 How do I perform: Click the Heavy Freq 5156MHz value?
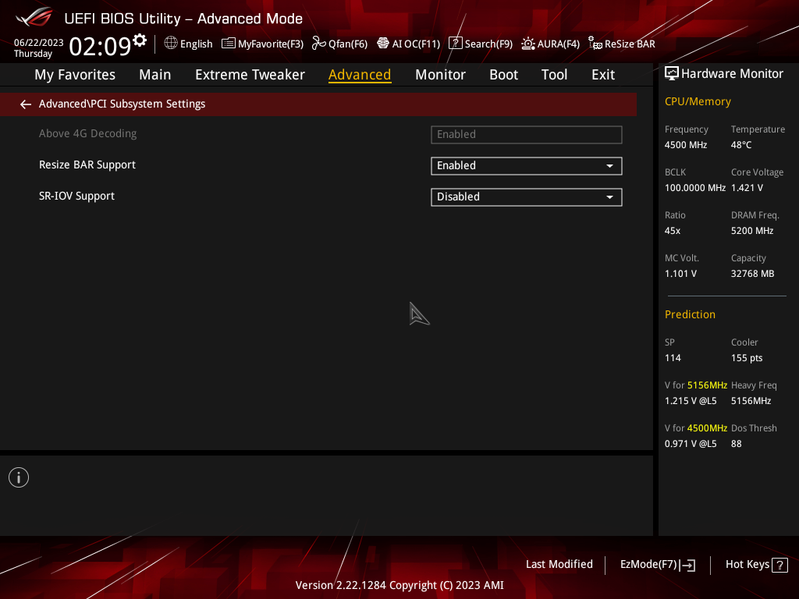tap(751, 401)
